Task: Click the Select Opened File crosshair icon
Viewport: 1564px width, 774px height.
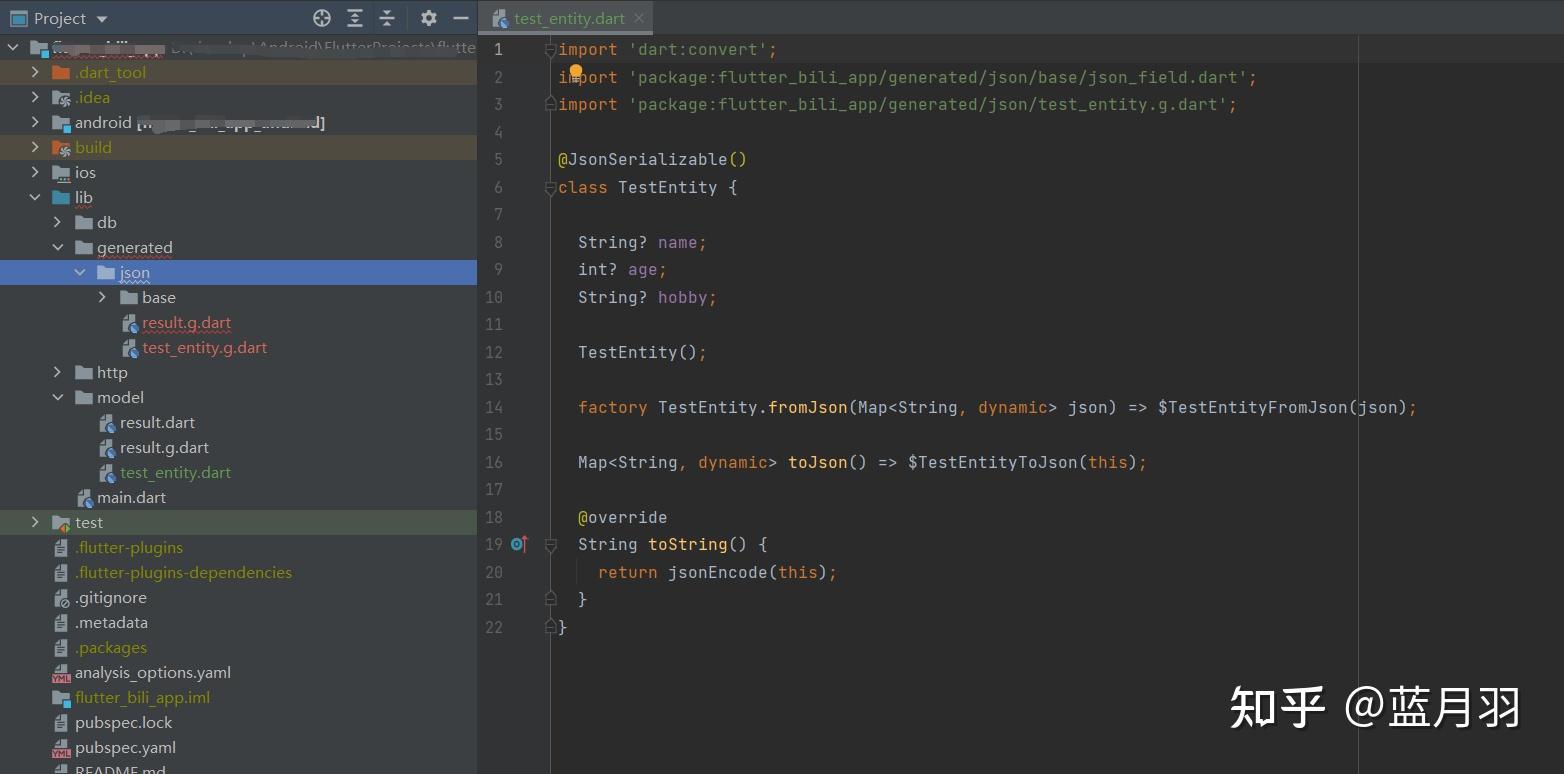Action: pyautogui.click(x=321, y=17)
